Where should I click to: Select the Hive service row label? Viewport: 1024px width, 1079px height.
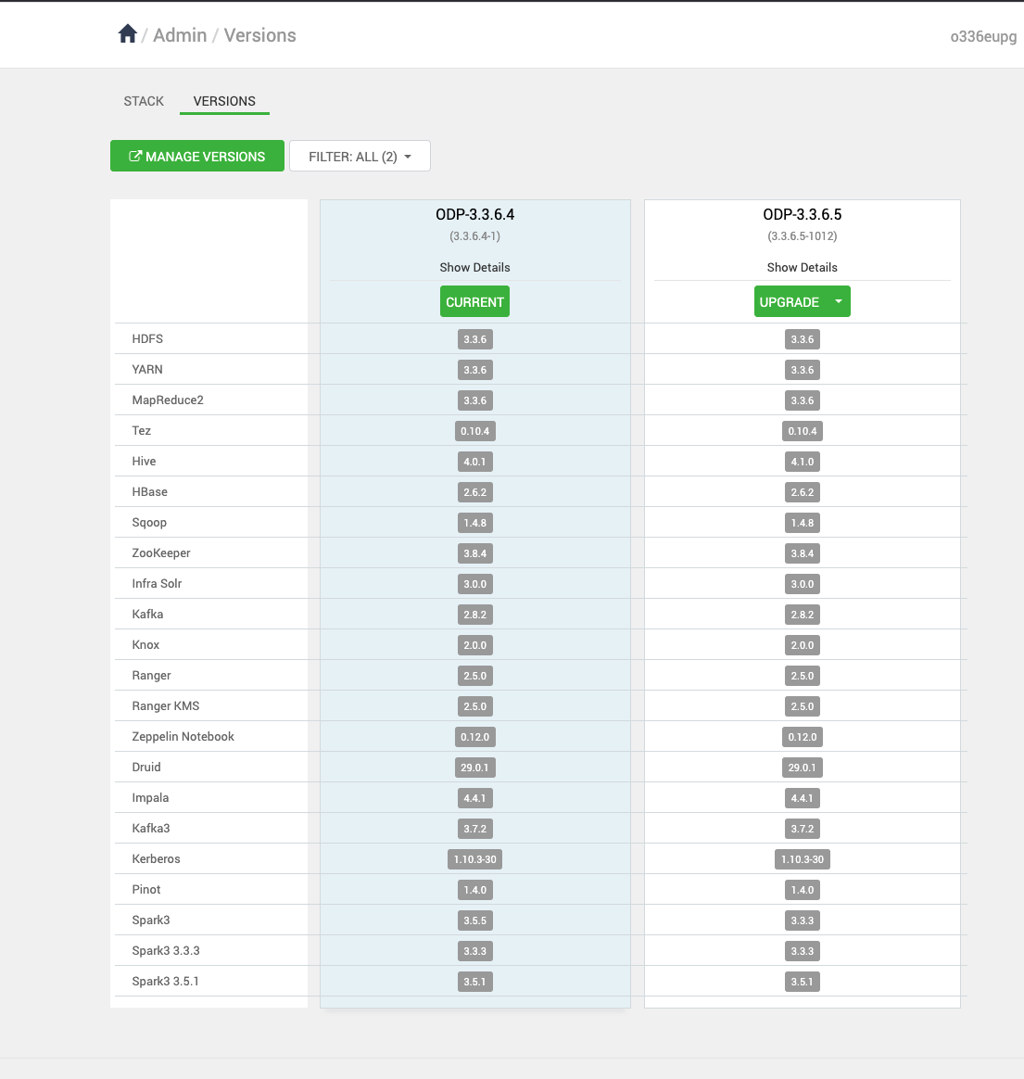[144, 461]
